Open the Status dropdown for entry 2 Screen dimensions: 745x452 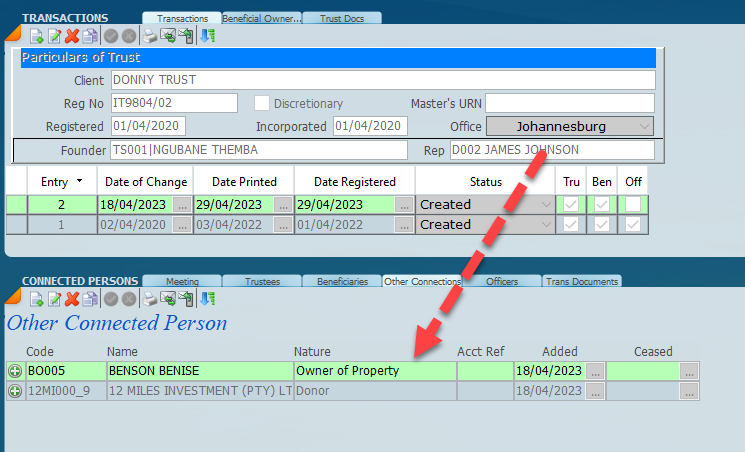[x=545, y=204]
